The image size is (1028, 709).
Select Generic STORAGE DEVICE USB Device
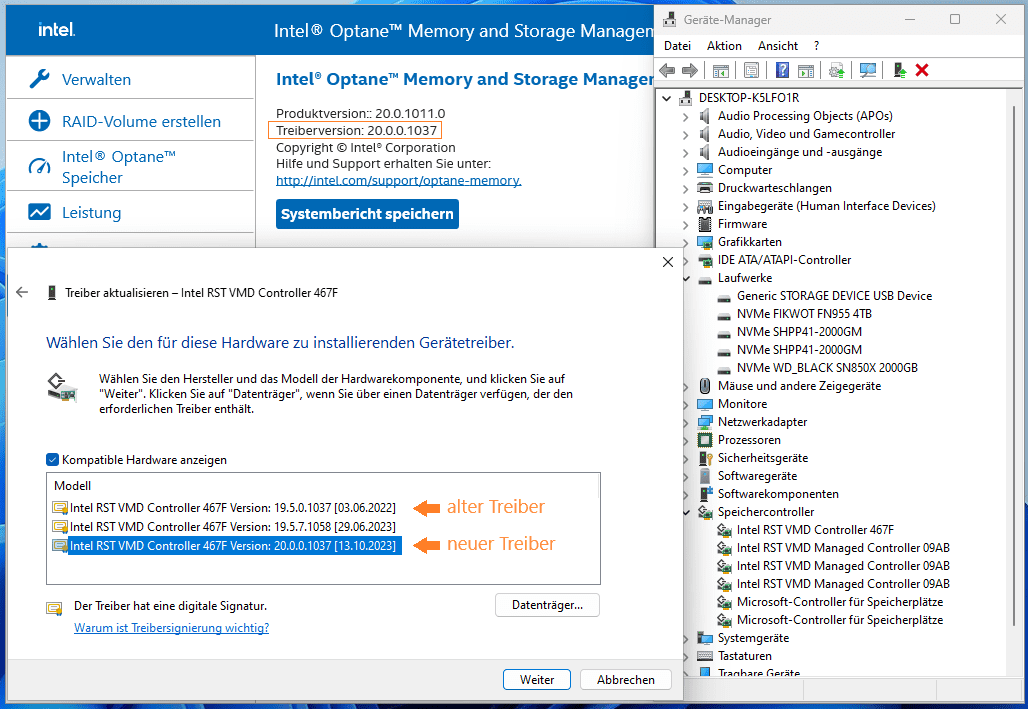pos(834,296)
